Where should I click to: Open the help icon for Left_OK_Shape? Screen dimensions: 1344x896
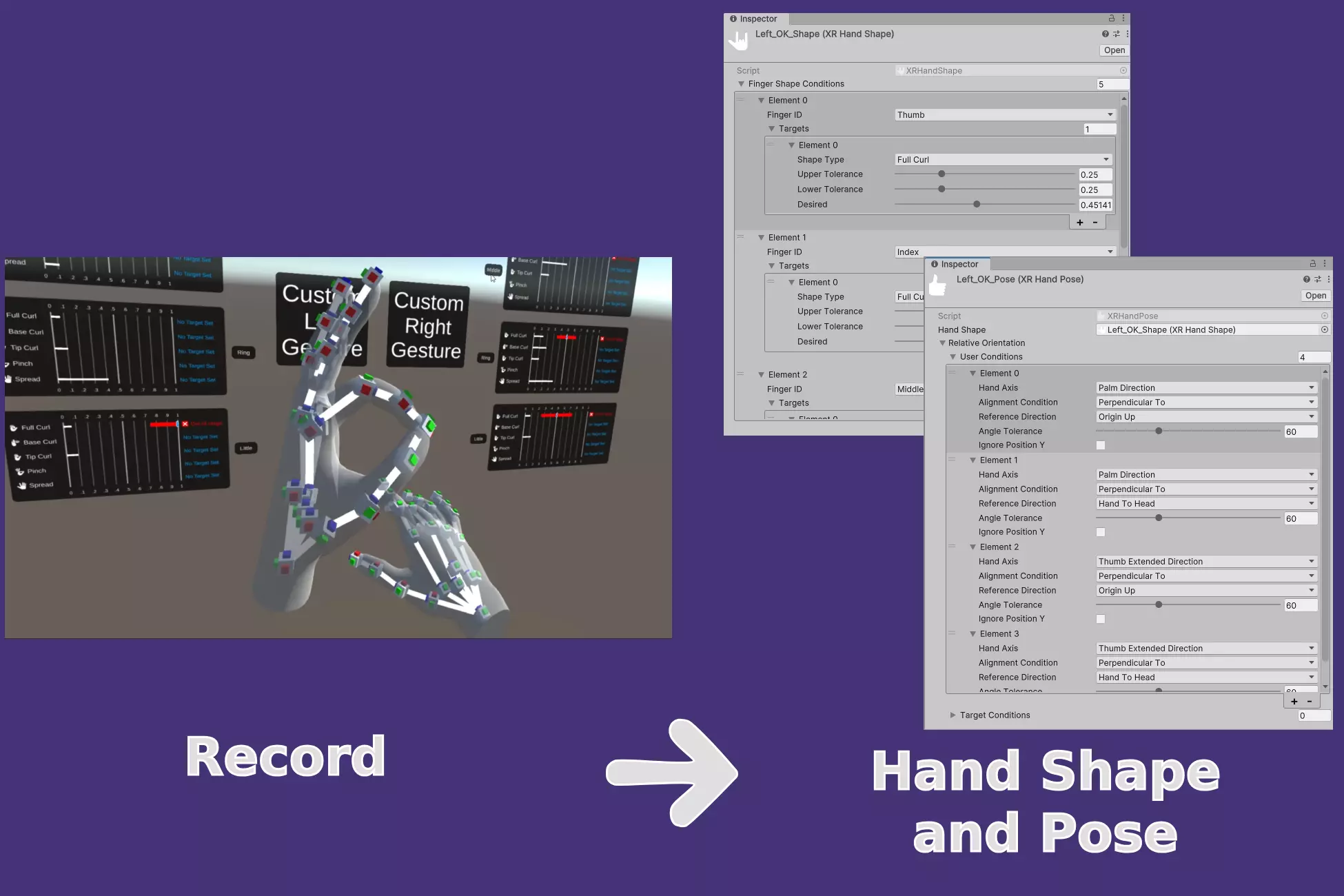(x=1104, y=33)
